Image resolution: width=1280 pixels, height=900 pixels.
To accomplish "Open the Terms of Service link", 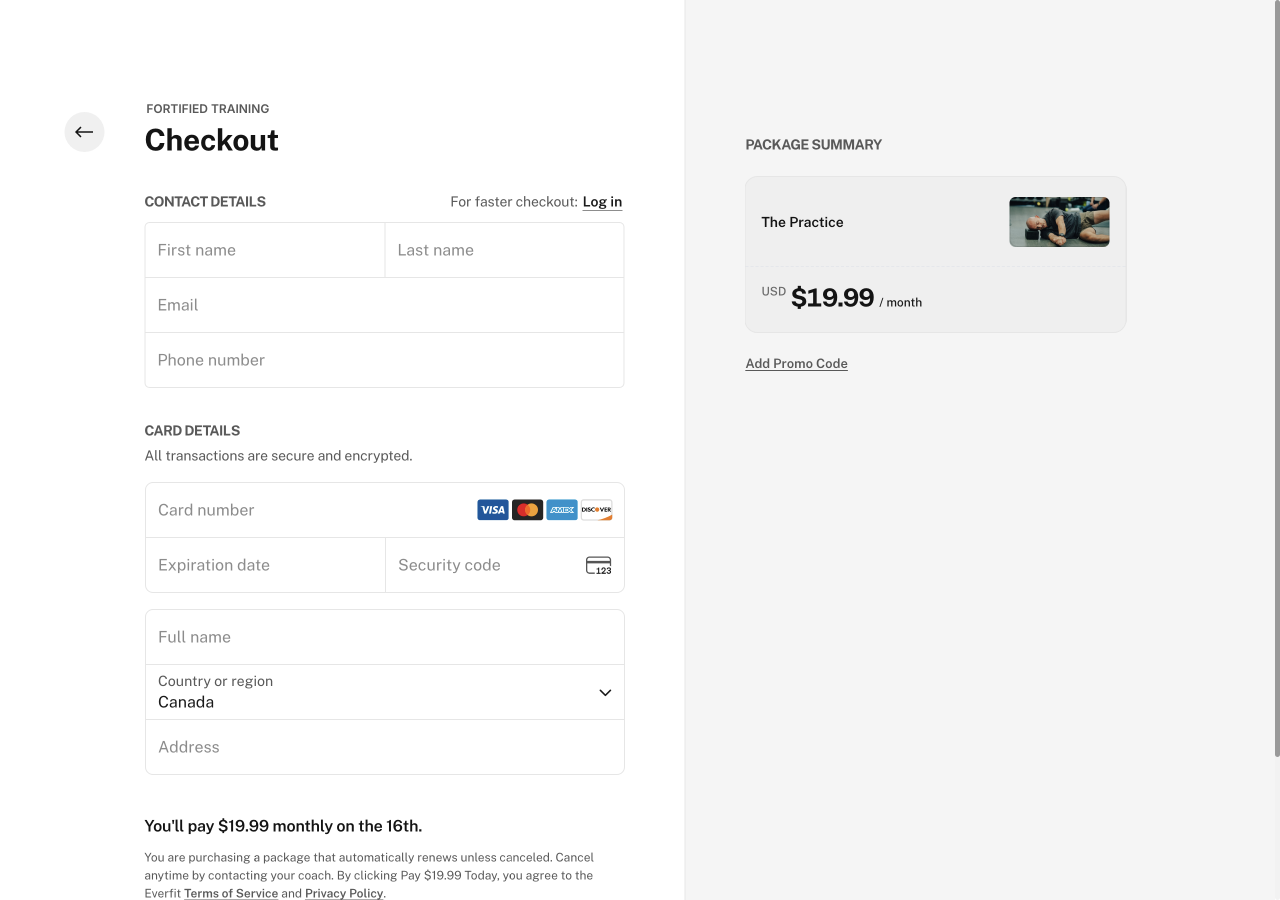I will point(231,893).
